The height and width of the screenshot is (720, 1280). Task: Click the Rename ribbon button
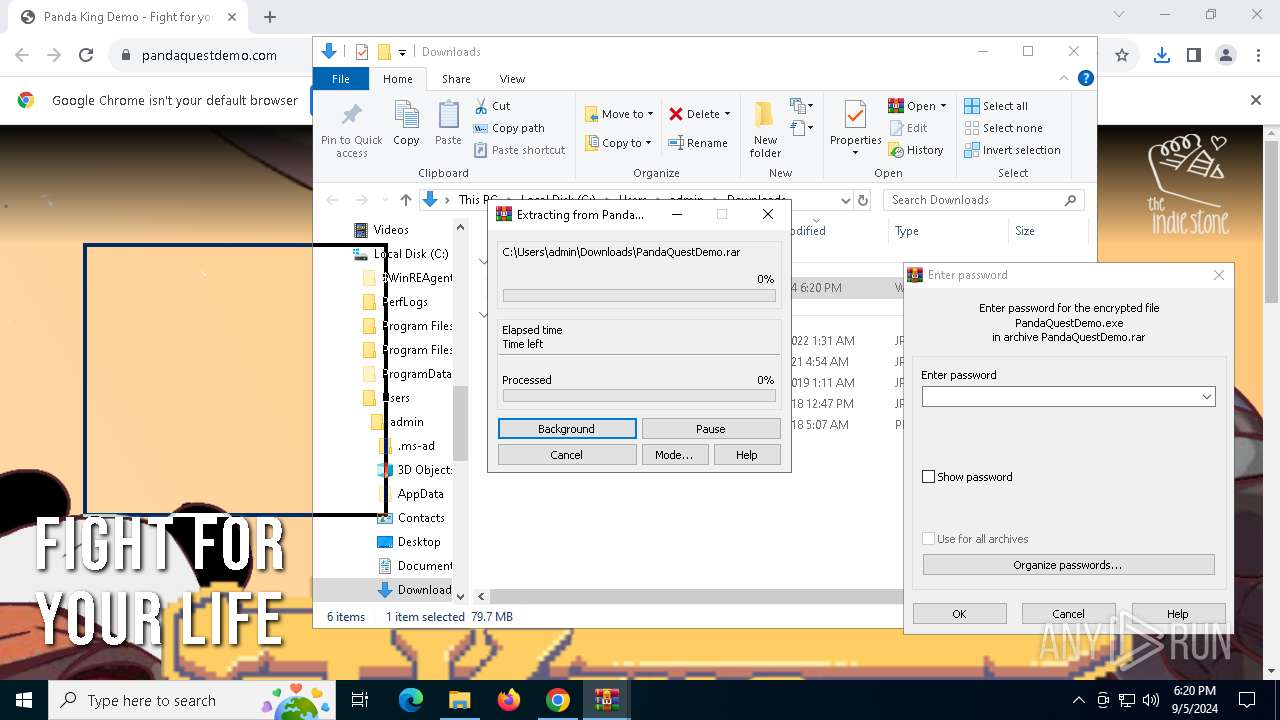tap(698, 143)
